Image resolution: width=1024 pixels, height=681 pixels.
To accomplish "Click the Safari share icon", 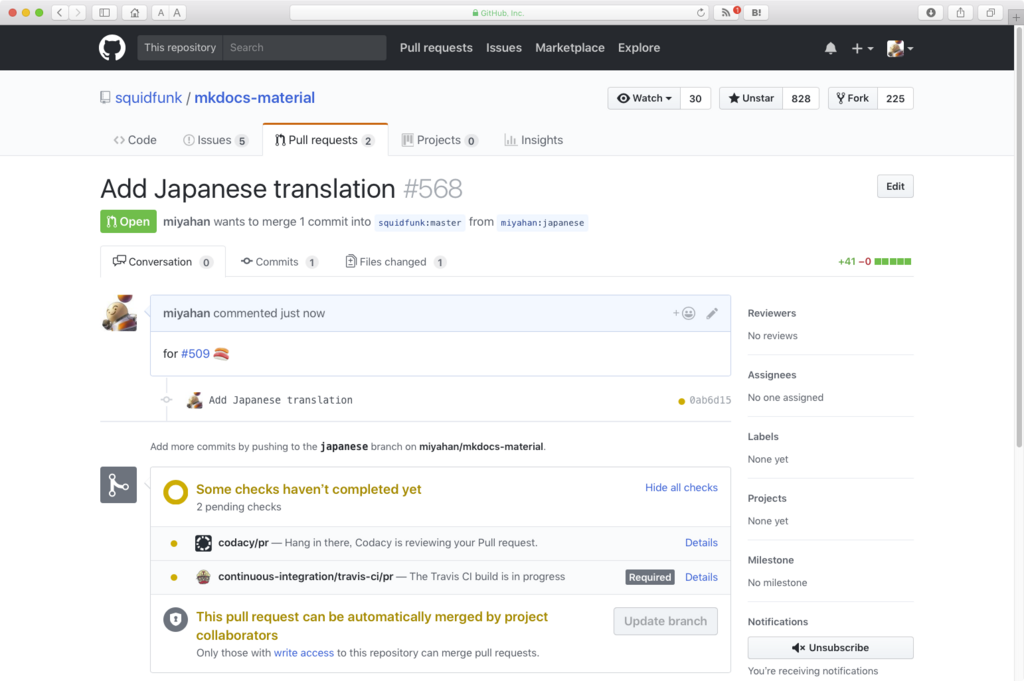I will click(960, 12).
